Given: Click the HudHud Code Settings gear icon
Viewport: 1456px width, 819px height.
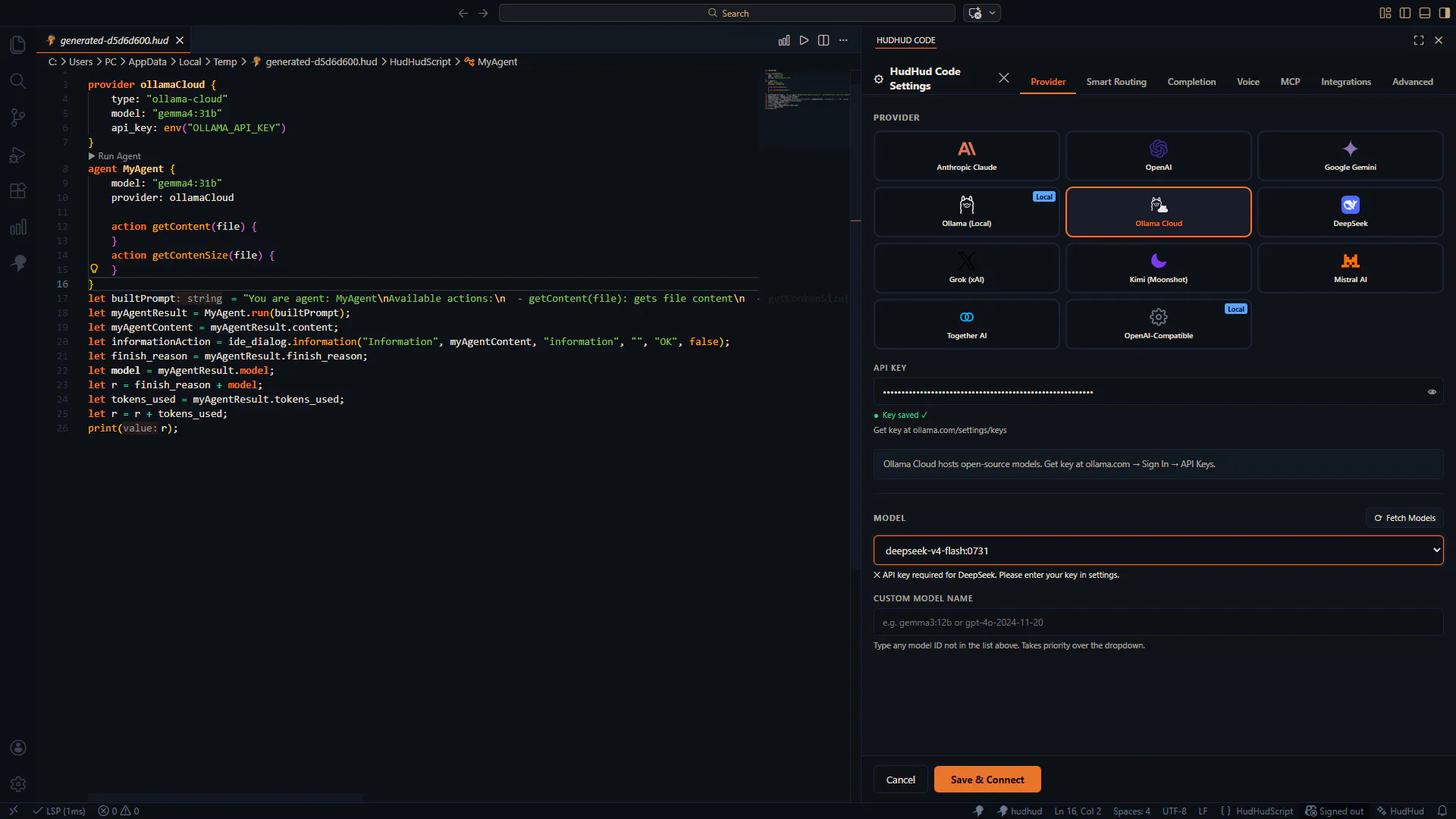Looking at the screenshot, I should click(879, 79).
